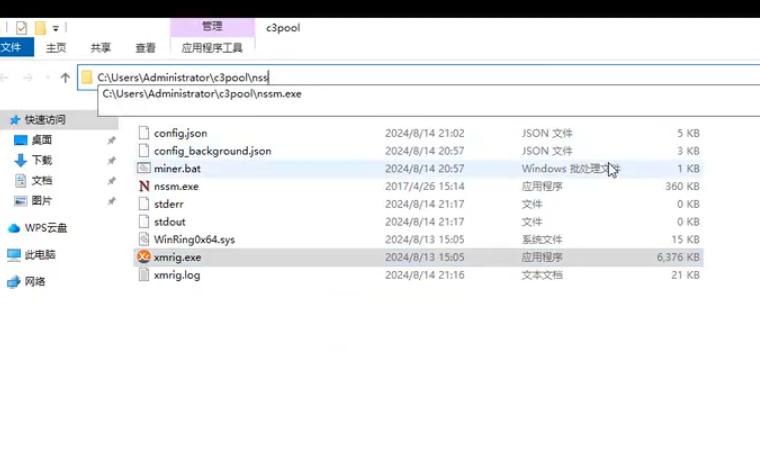Click the pin icon next to 下载
The image size is (760, 463).
point(111,160)
